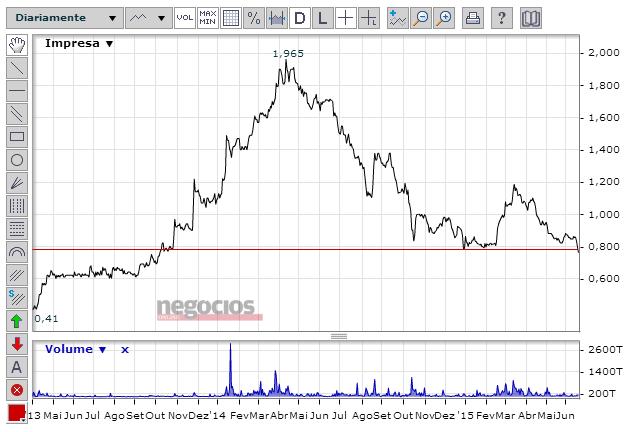Print the chart
The image size is (640, 432).
click(473, 18)
